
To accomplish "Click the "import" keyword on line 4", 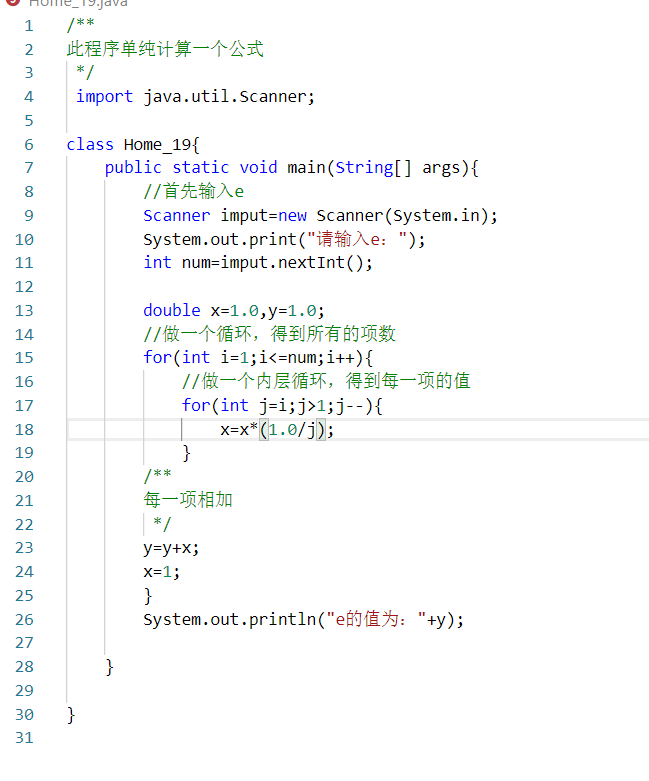I will 105,97.
